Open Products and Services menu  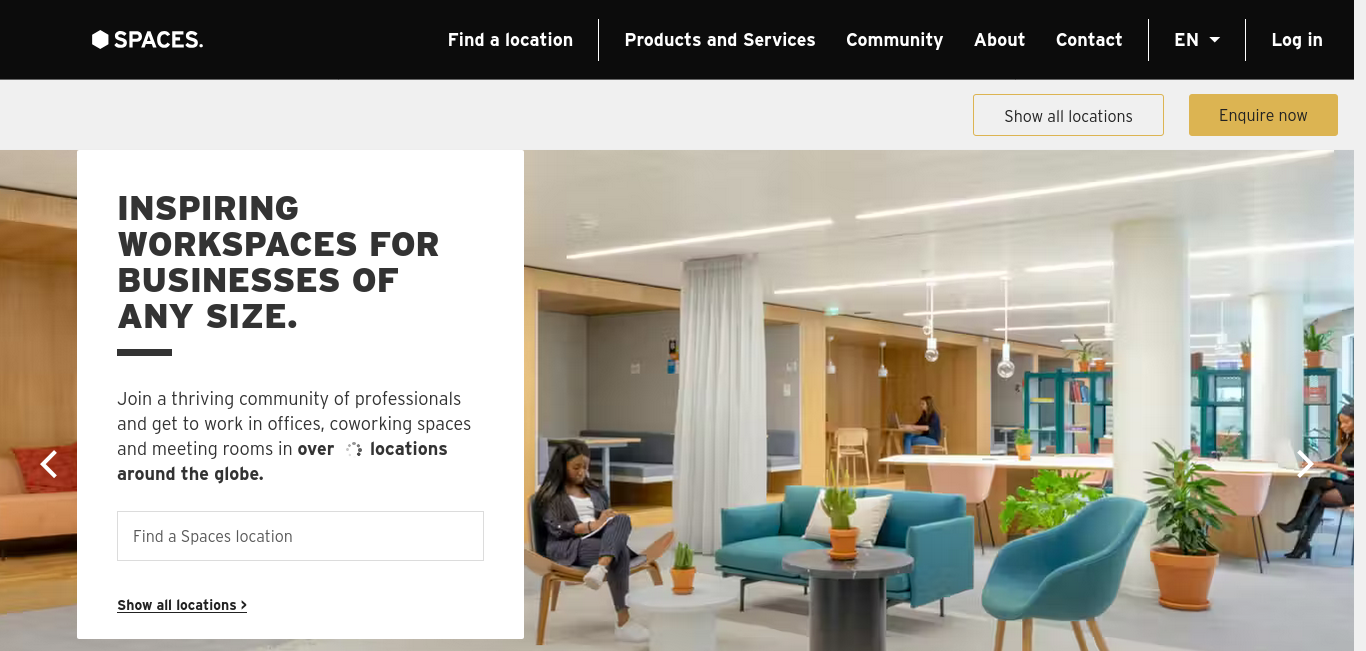(x=720, y=40)
